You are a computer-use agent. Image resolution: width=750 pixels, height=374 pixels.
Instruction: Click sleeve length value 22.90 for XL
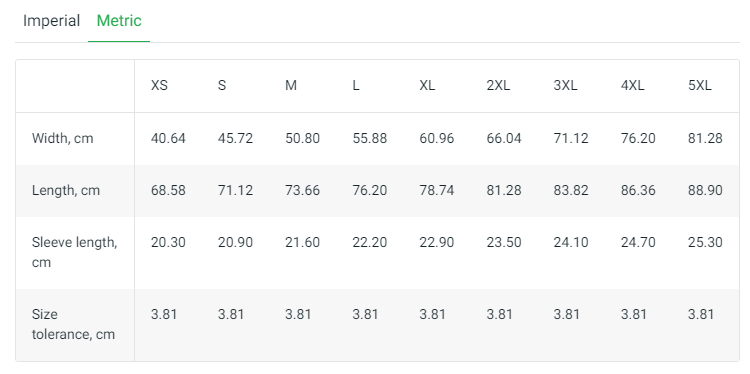coord(437,242)
